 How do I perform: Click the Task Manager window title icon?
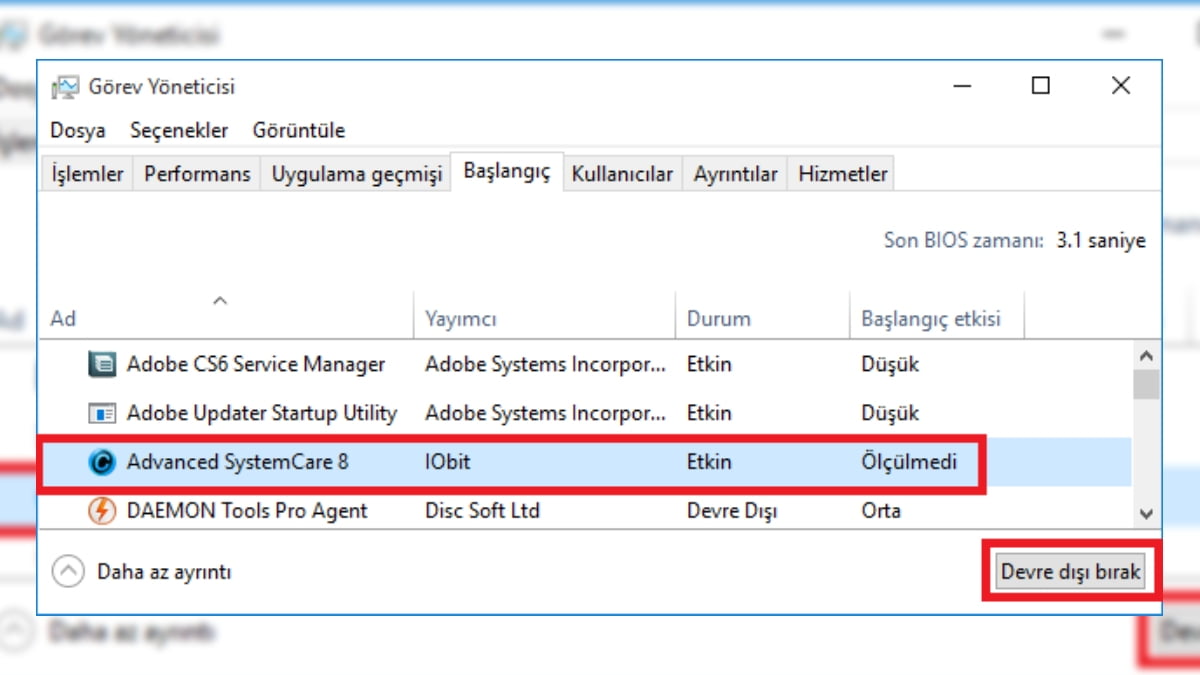point(65,86)
